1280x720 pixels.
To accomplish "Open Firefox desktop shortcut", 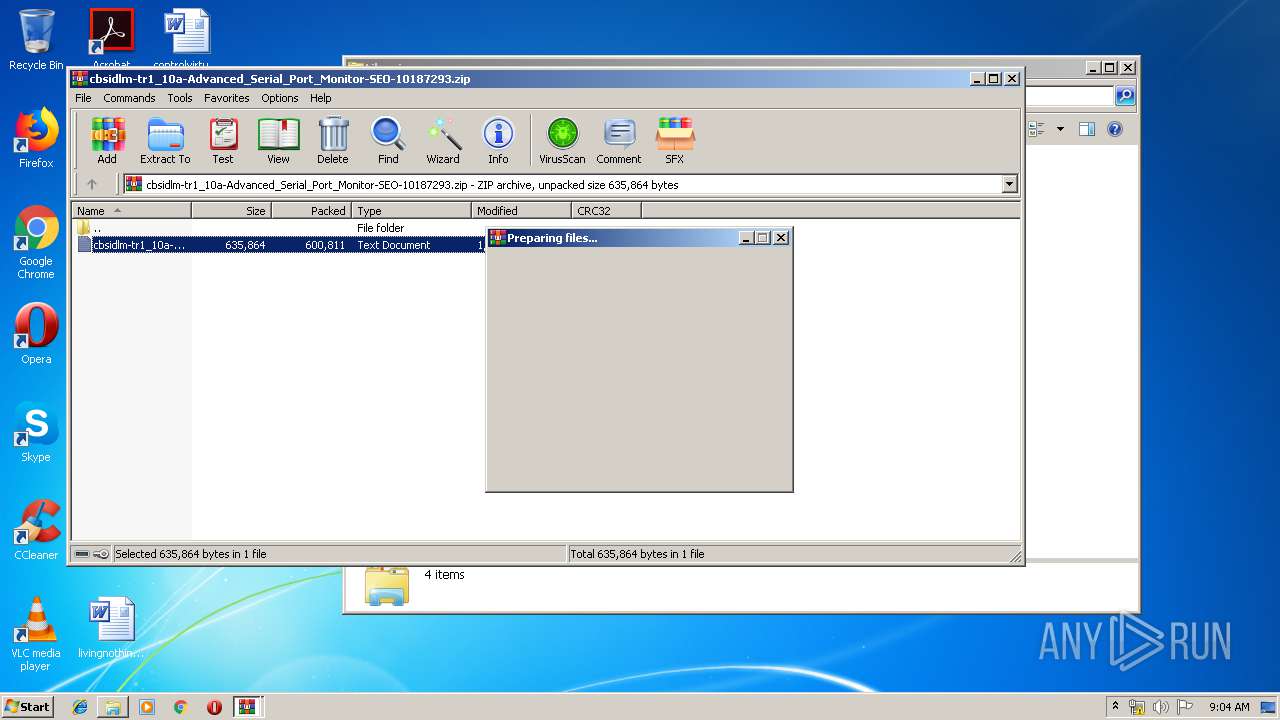I will (x=36, y=138).
